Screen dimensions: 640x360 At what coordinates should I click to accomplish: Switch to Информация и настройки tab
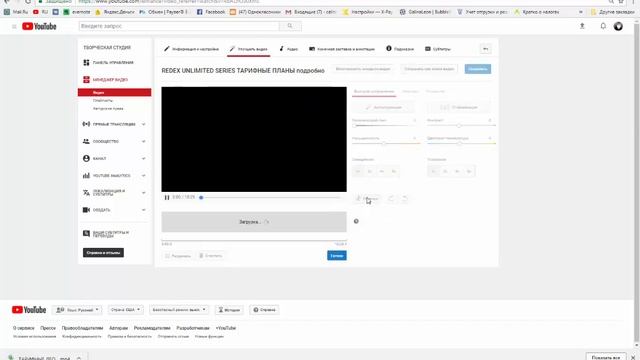(191, 49)
